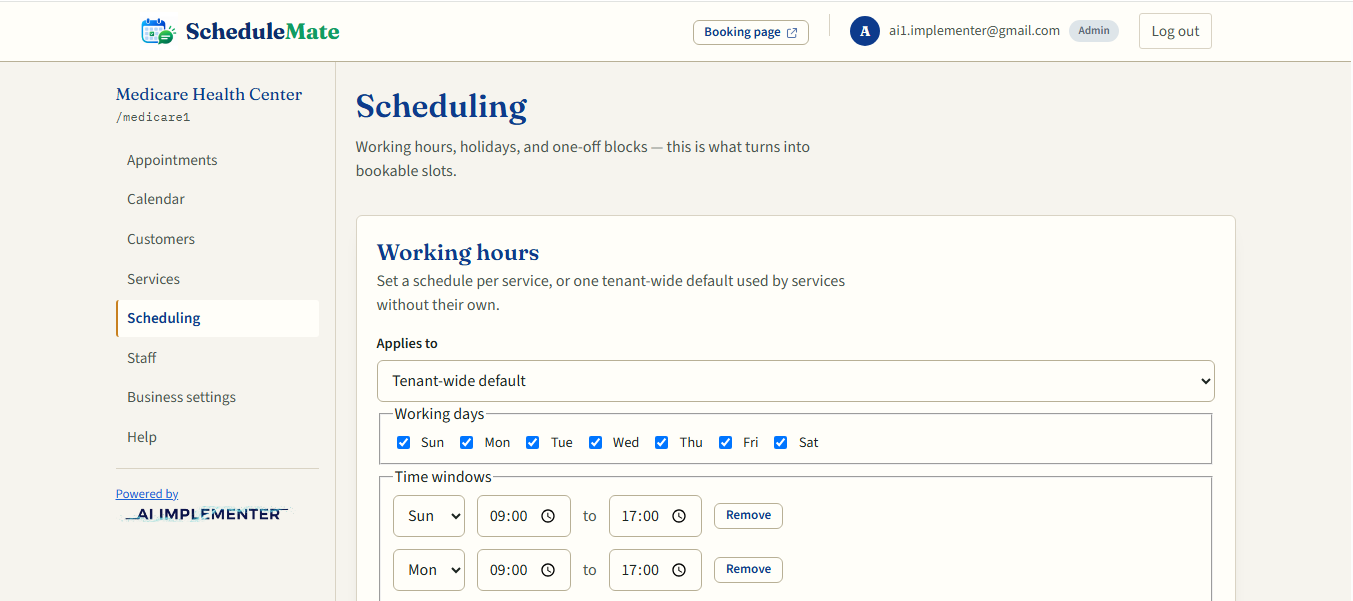Screen dimensions: 1353x601
Task: Edit the Sun end time 17:00 field
Action: coord(655,516)
